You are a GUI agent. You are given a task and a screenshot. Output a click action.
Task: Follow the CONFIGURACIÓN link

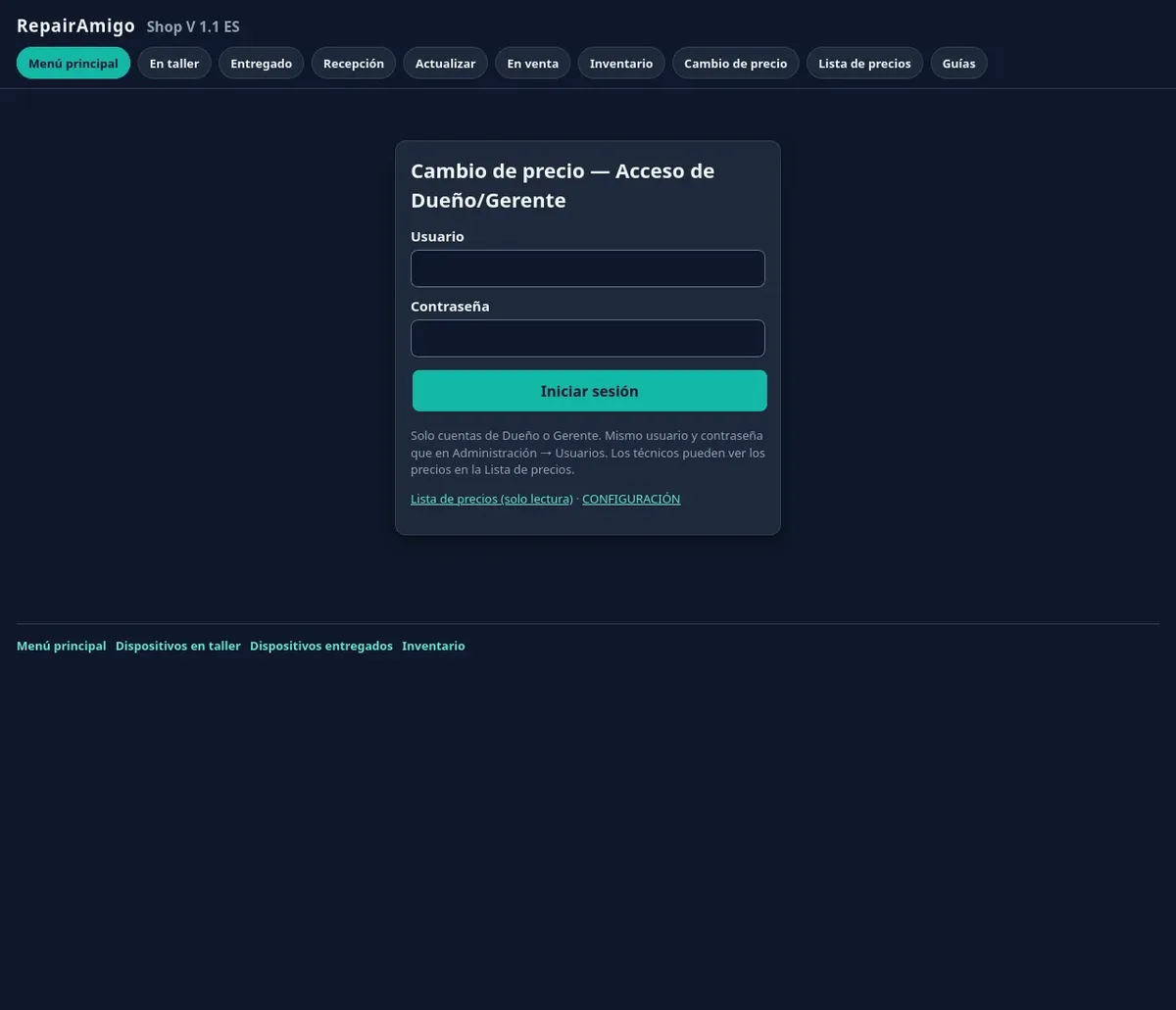(631, 499)
